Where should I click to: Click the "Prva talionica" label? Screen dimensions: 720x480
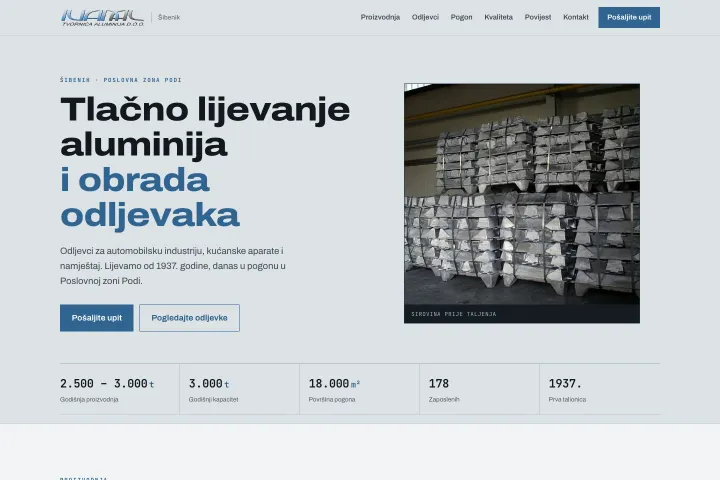(x=567, y=400)
